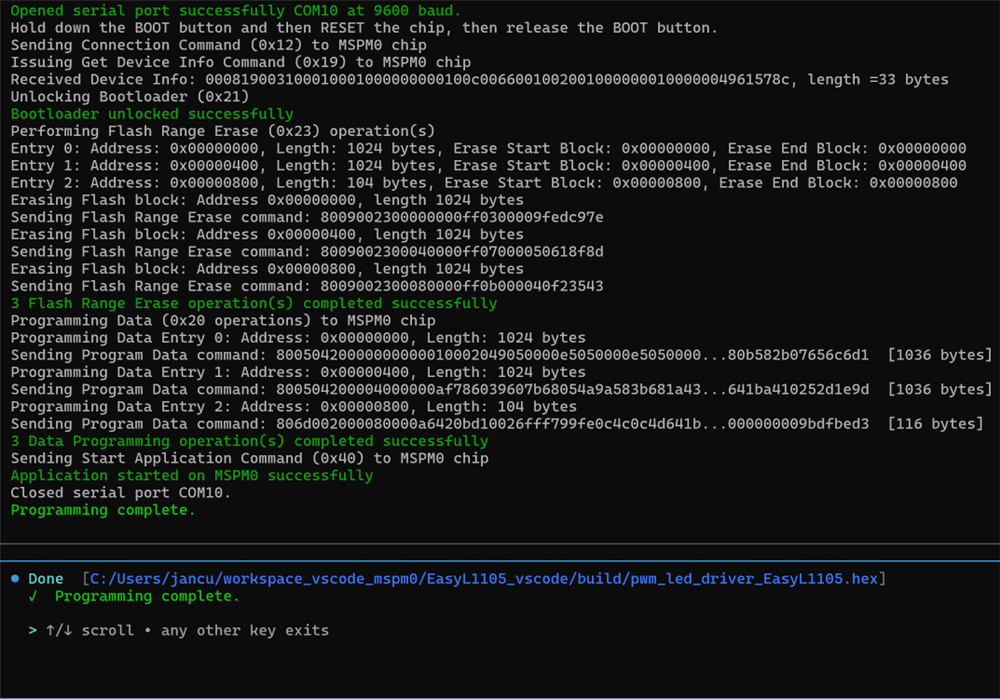Click the cyan prompt arrow before scroll hint
This screenshot has height=699, width=1000.
click(x=33, y=630)
